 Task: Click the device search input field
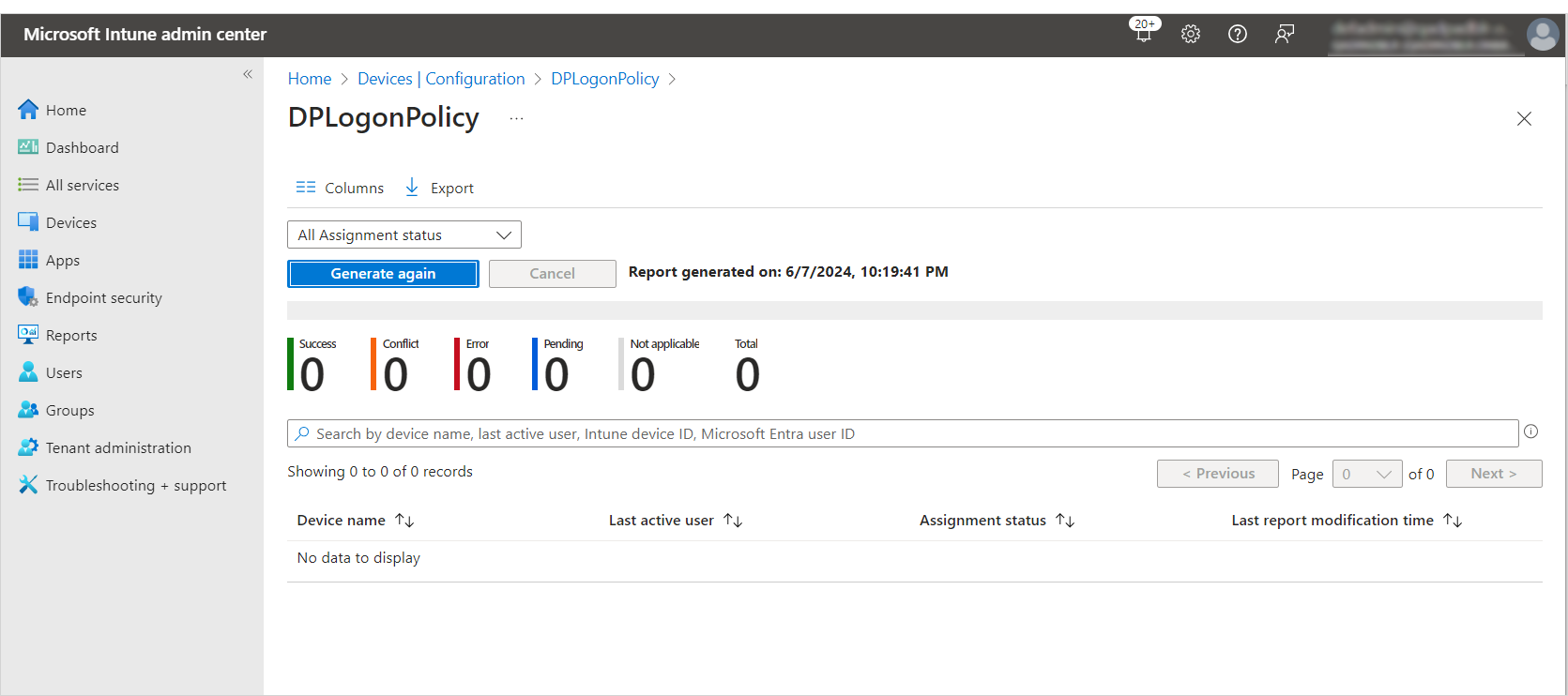click(901, 433)
